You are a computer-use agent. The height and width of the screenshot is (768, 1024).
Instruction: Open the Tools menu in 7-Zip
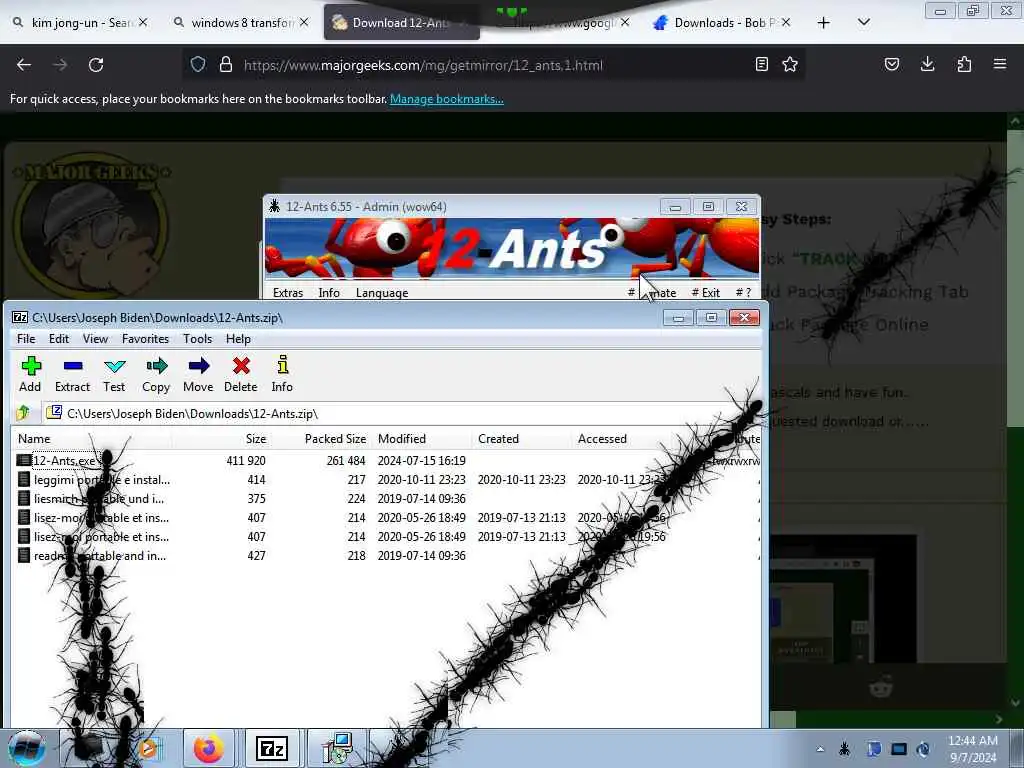click(197, 339)
